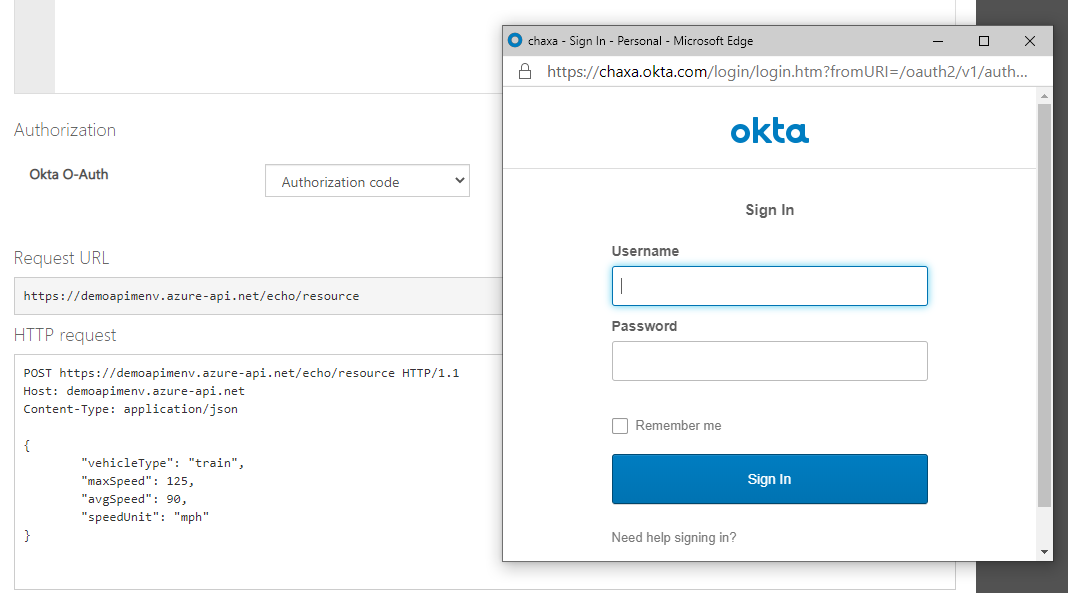Click the popup's vertical scrollbar thumb
Screen dimensions: 1068x593
click(1045, 300)
